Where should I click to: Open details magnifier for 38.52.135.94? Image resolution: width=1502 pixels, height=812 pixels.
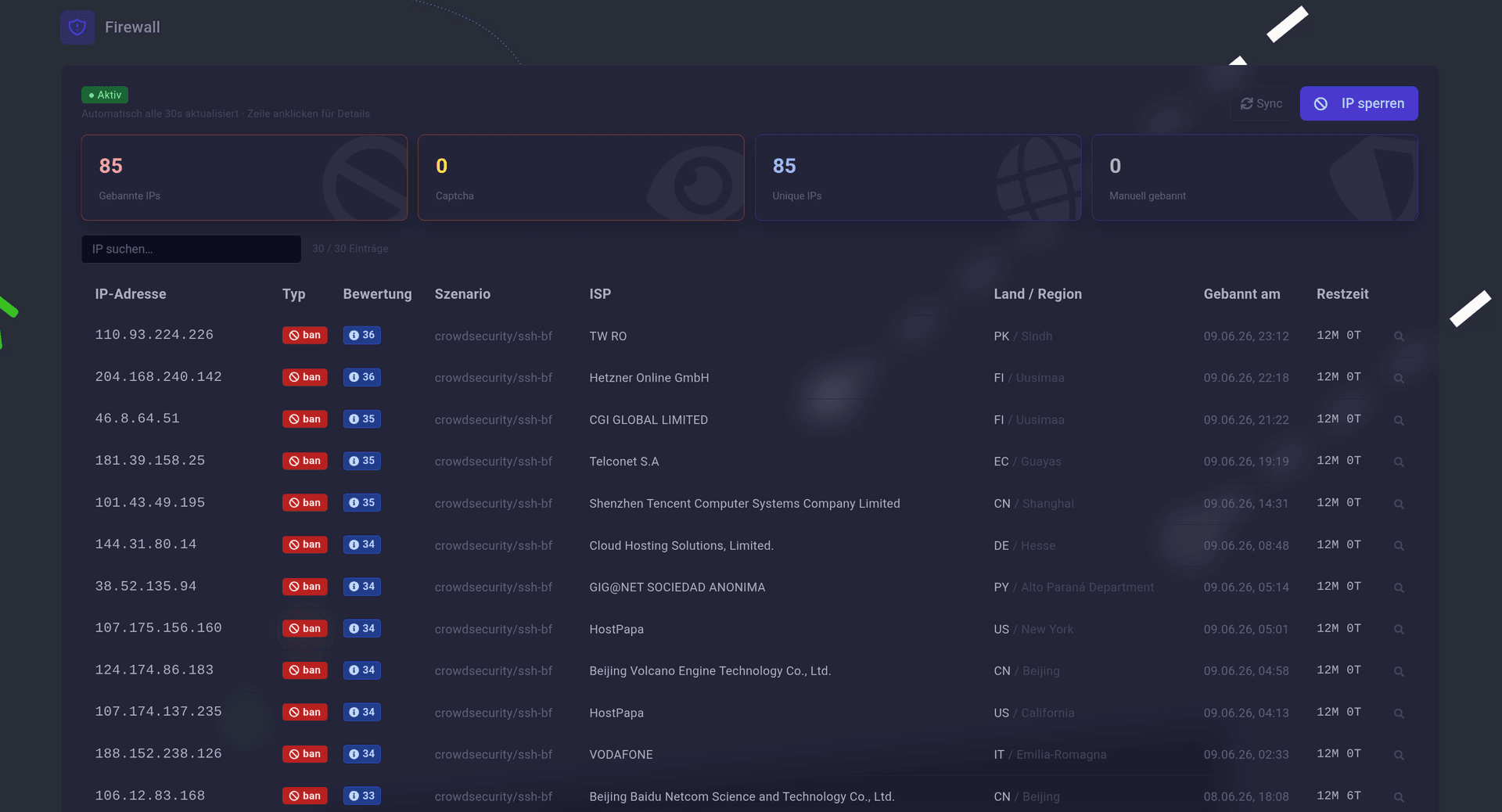click(1399, 587)
